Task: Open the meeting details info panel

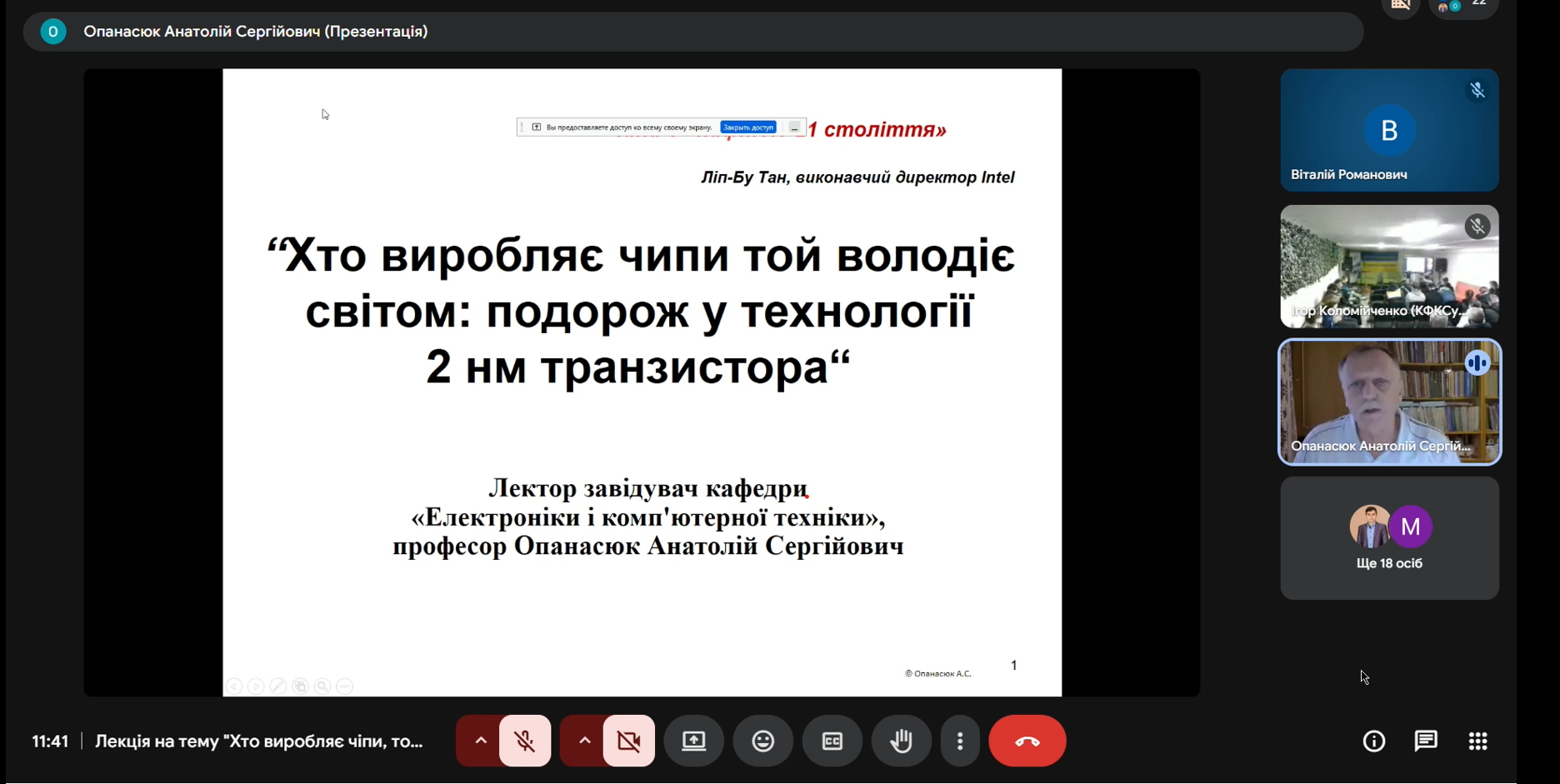Action: (x=1373, y=741)
